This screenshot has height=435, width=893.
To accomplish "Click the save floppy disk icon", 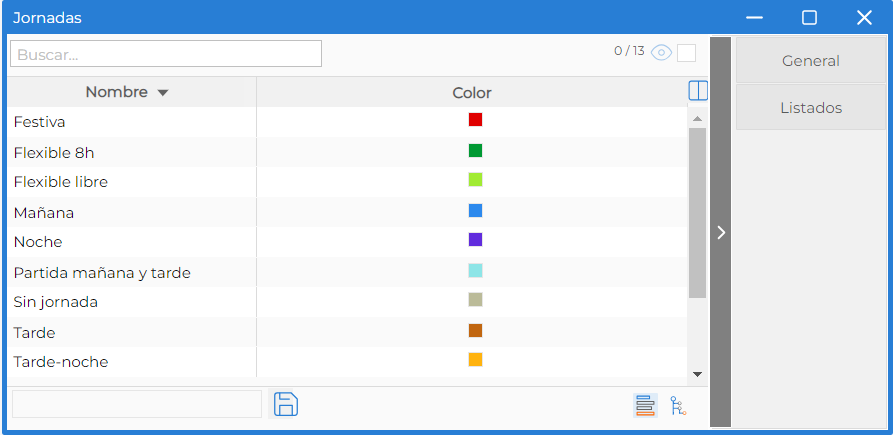I will [286, 404].
